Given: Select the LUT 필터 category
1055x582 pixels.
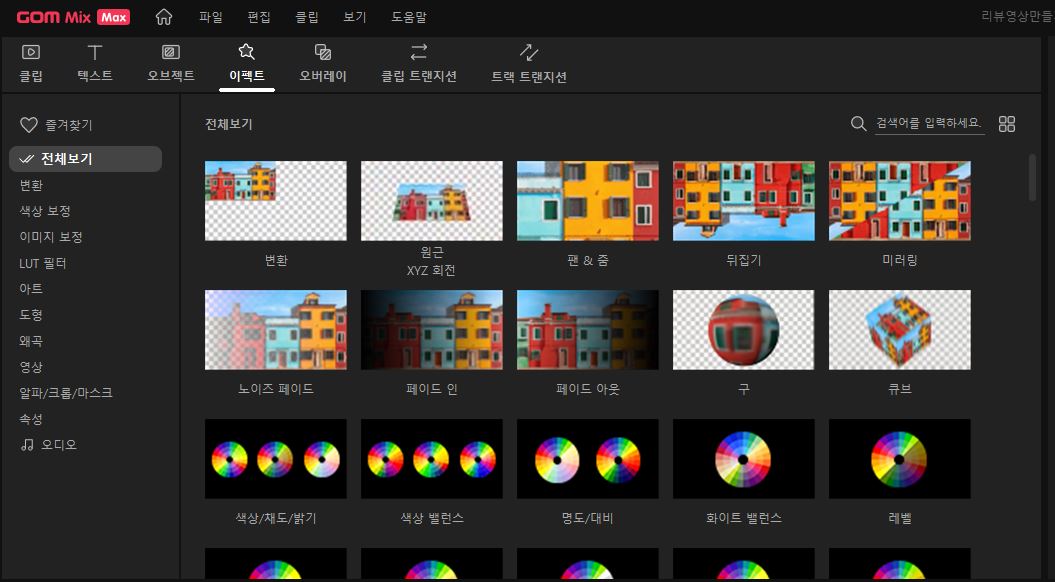Looking at the screenshot, I should coord(43,263).
